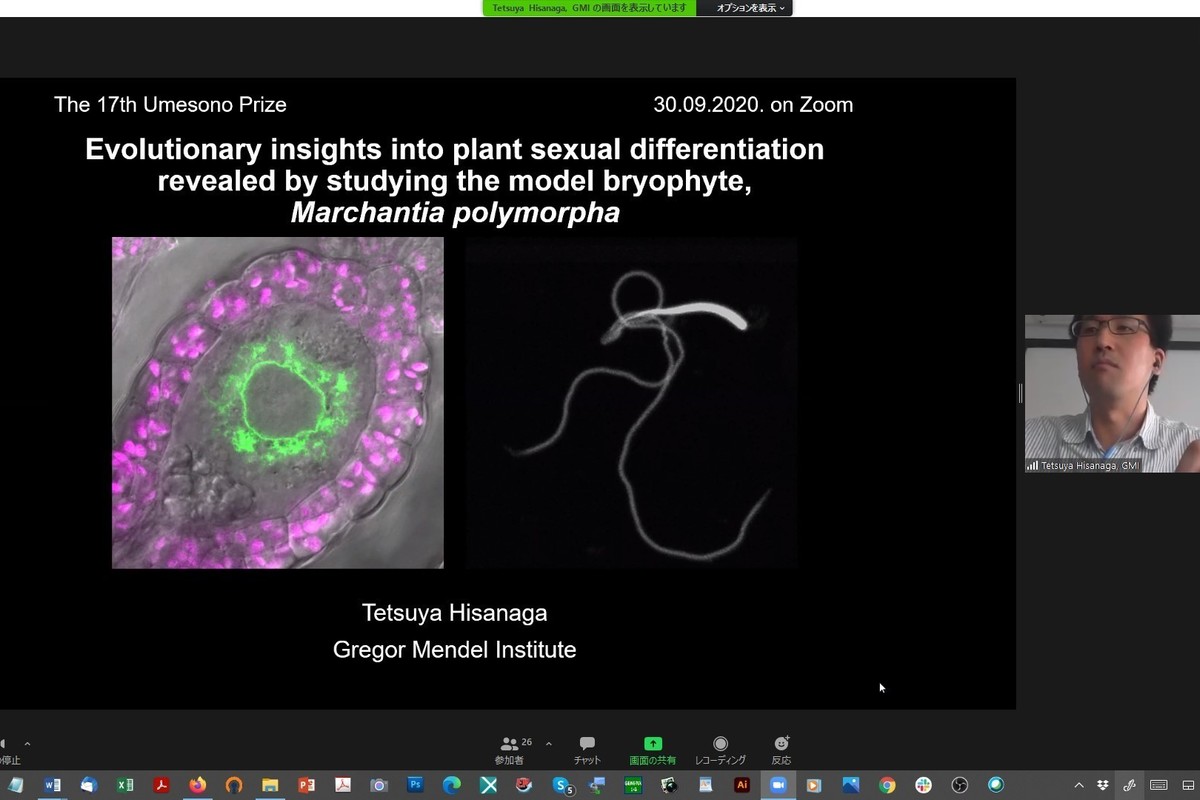Open Excel from the taskbar

125,785
